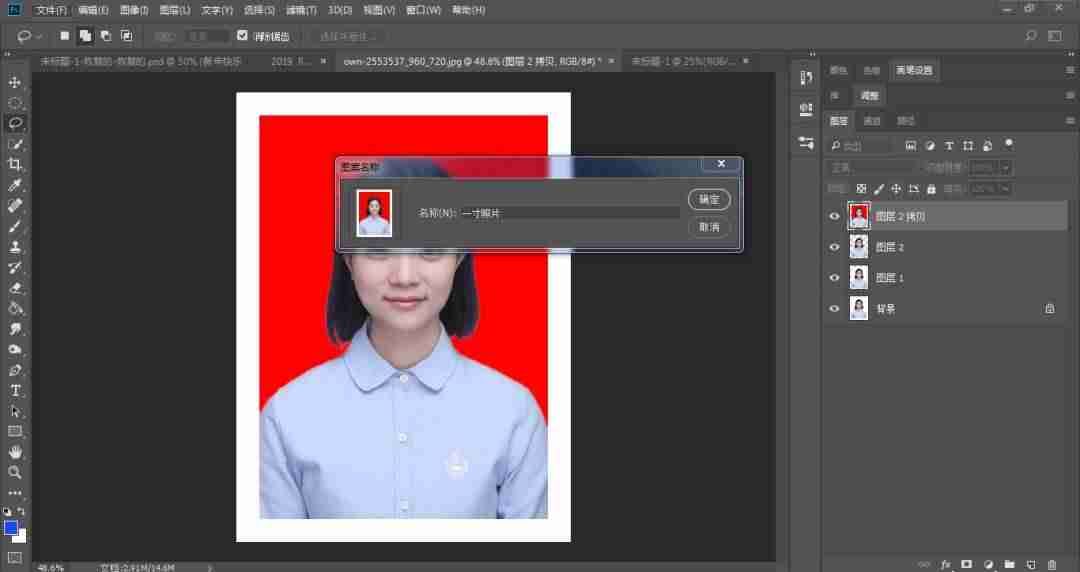The image size is (1080, 572).
Task: Select the Zoom tool
Action: click(x=14, y=473)
